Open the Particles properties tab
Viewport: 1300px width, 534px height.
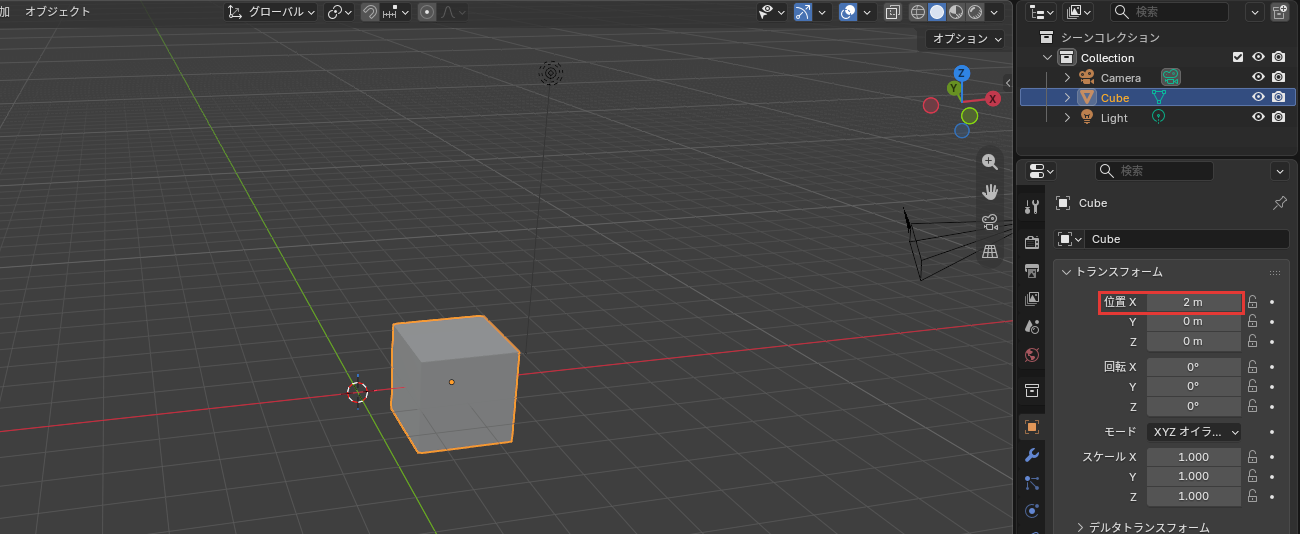[1032, 483]
